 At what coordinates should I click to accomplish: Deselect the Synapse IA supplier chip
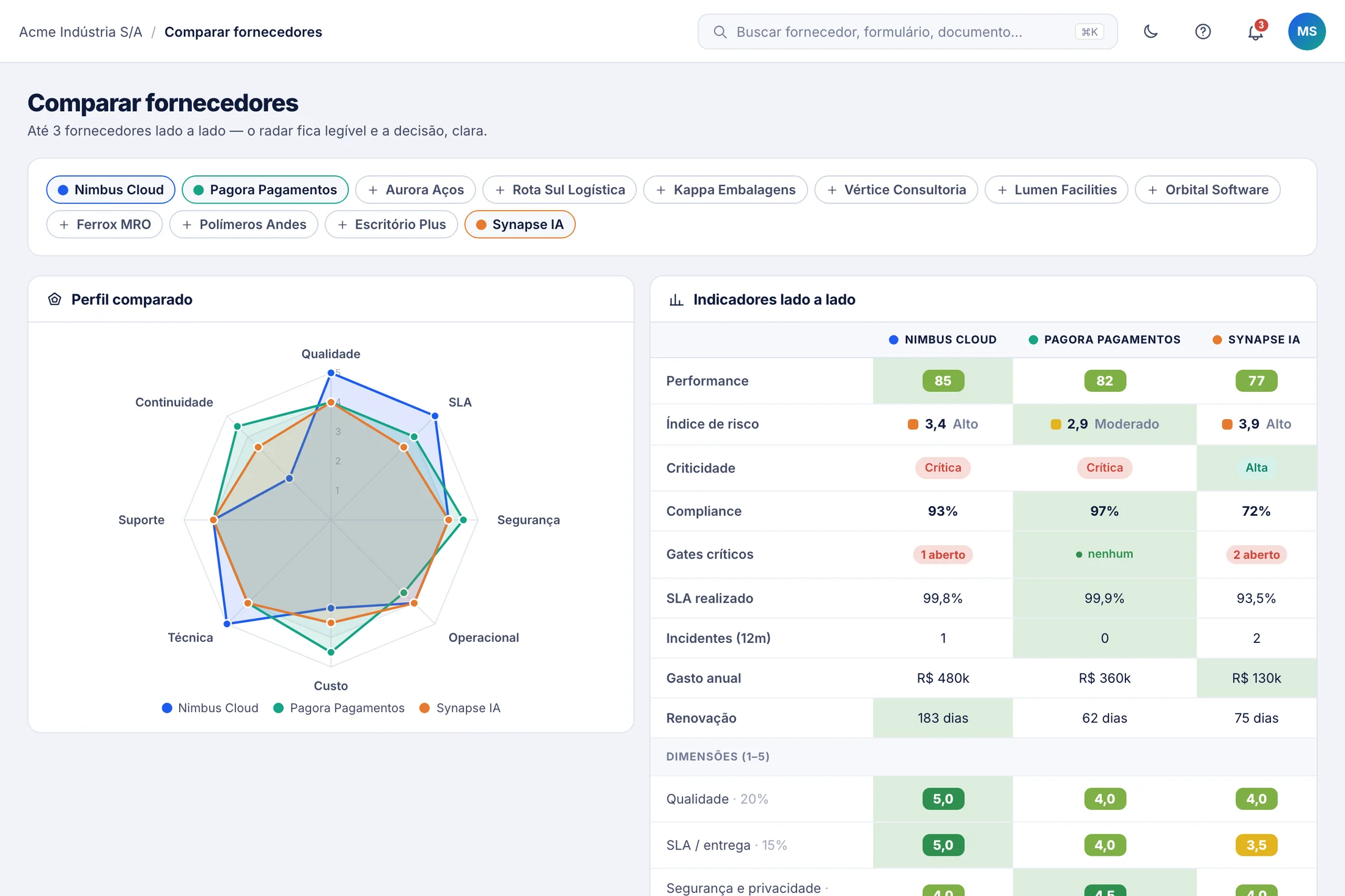pos(520,224)
